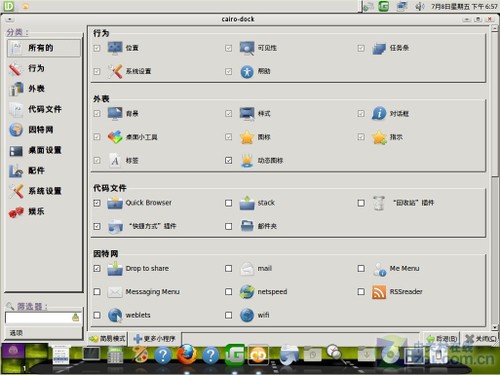
Task: Click the 后退(B) back button
Action: [x=442, y=339]
